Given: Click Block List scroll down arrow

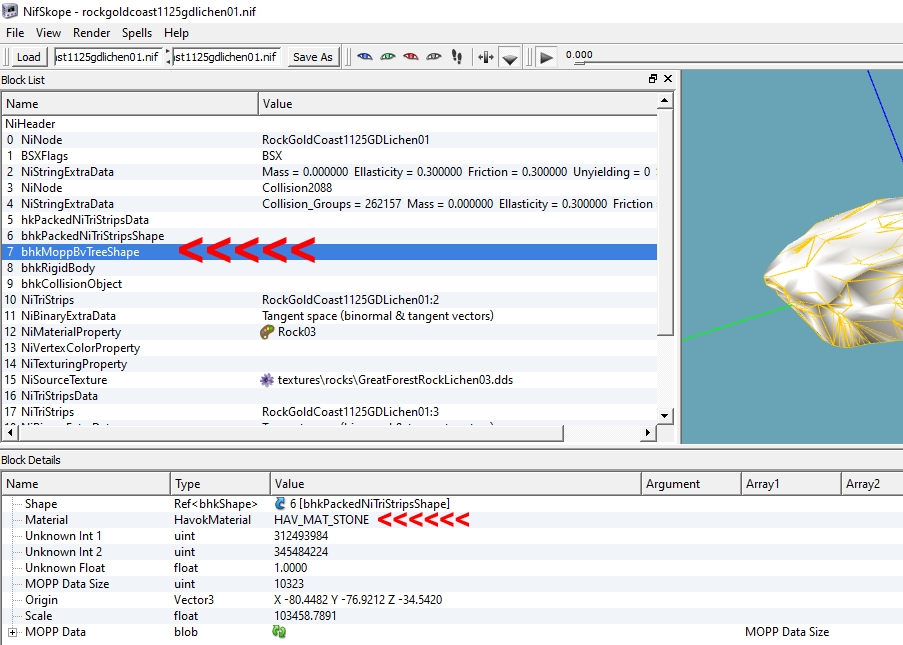Looking at the screenshot, I should (665, 416).
